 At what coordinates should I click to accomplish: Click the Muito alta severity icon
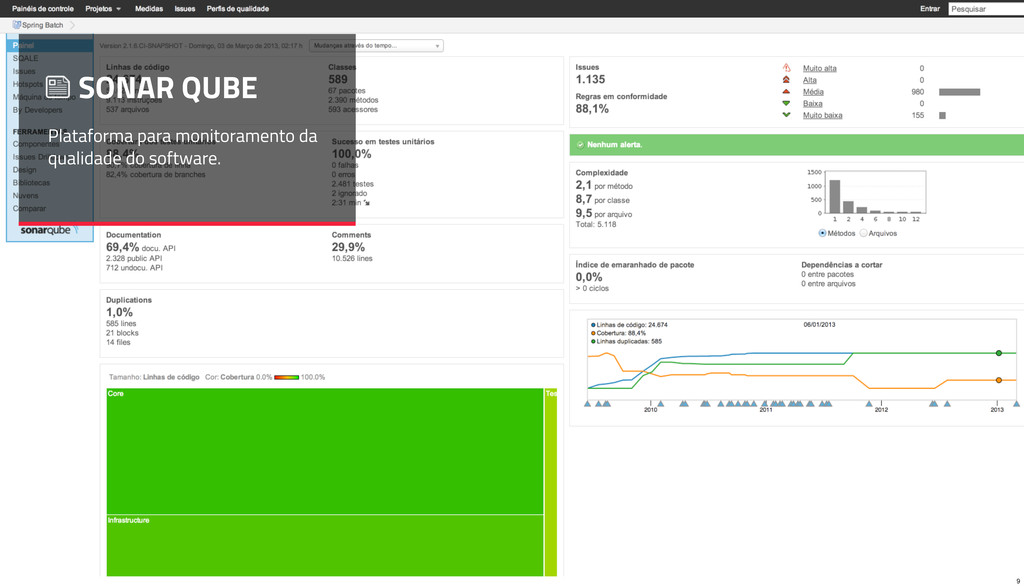click(x=786, y=68)
